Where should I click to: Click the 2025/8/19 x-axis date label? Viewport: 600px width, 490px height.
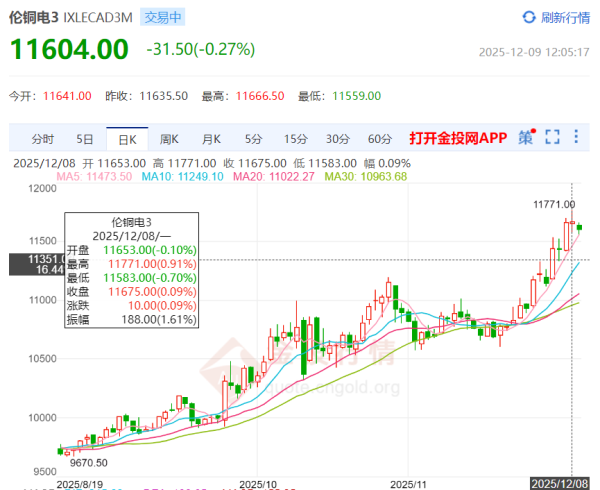coord(80,485)
